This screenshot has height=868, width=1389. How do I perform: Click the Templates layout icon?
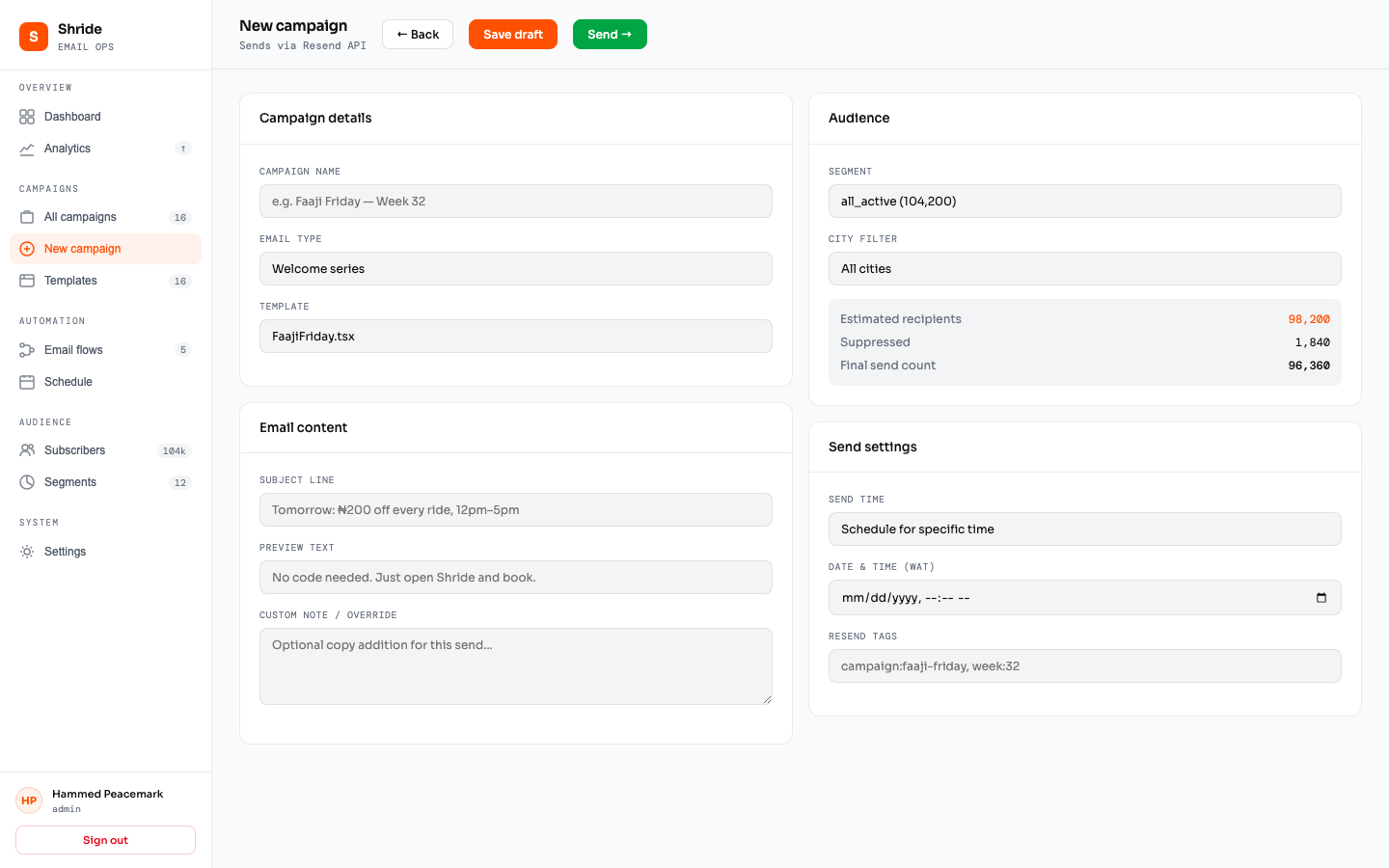pos(27,281)
